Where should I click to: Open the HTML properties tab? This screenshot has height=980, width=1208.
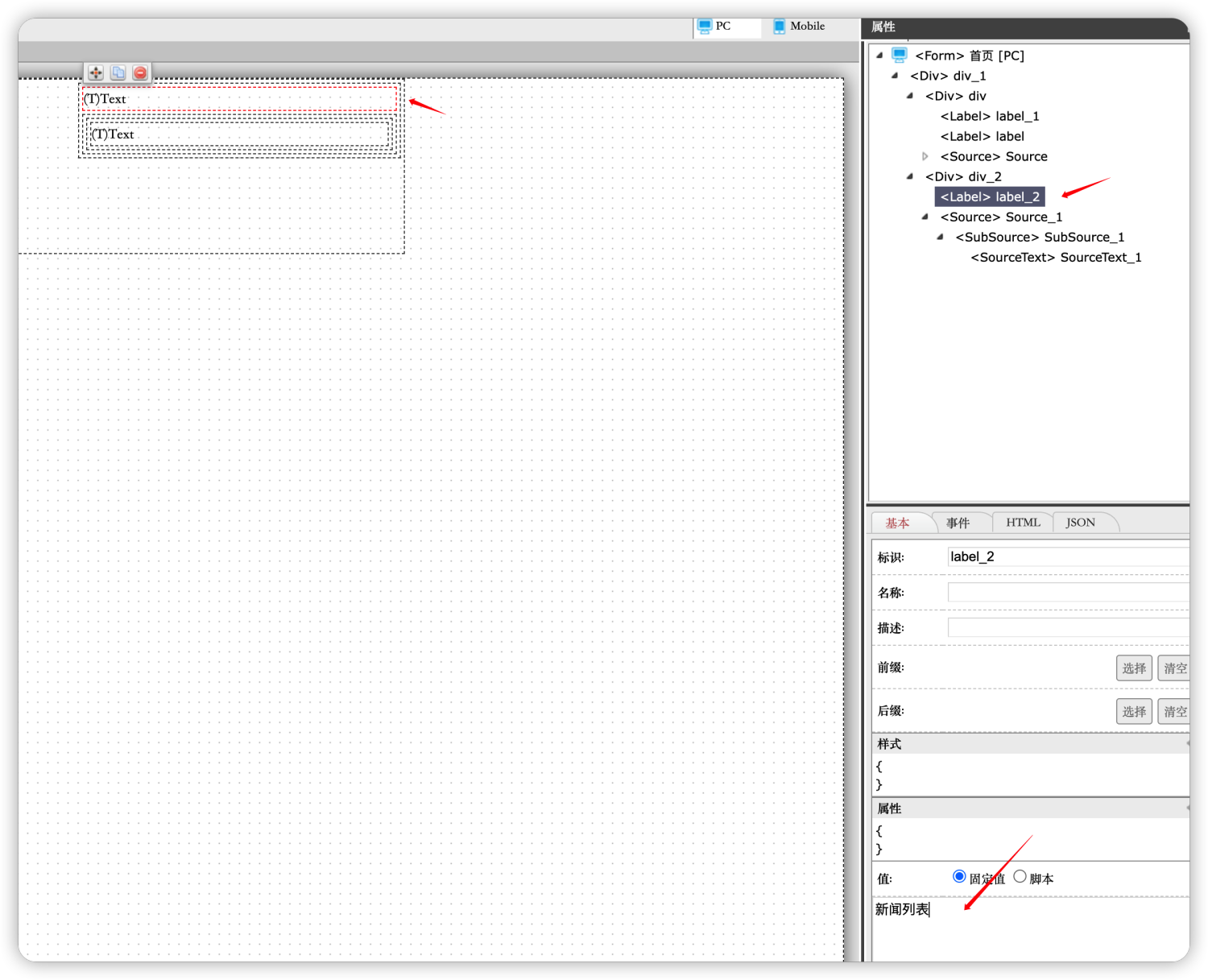point(1023,523)
